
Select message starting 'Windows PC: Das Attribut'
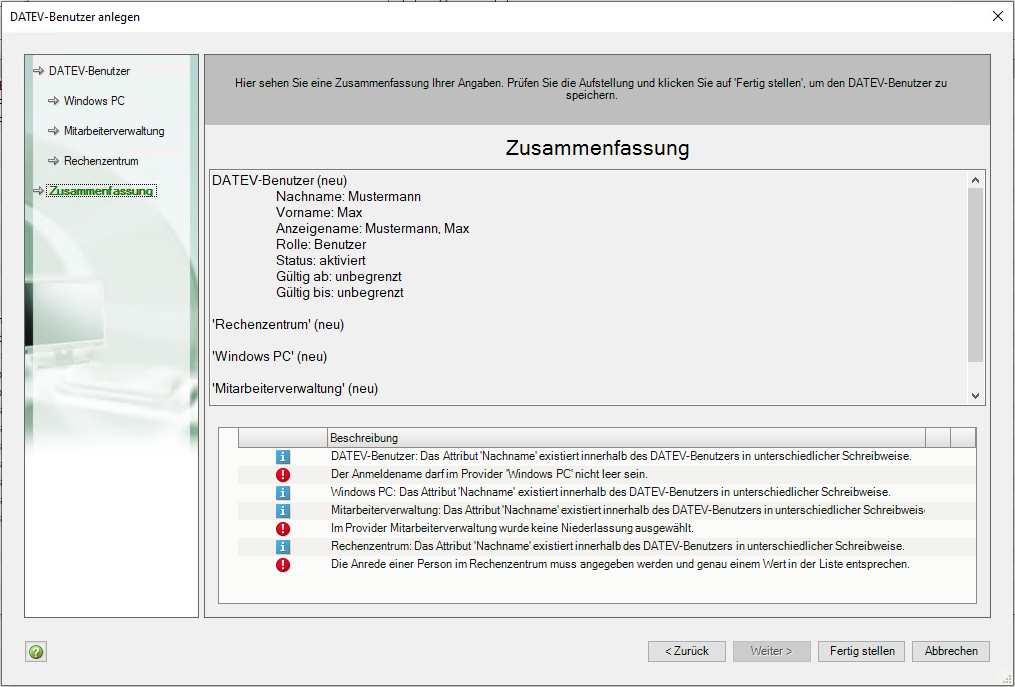[x=607, y=493]
